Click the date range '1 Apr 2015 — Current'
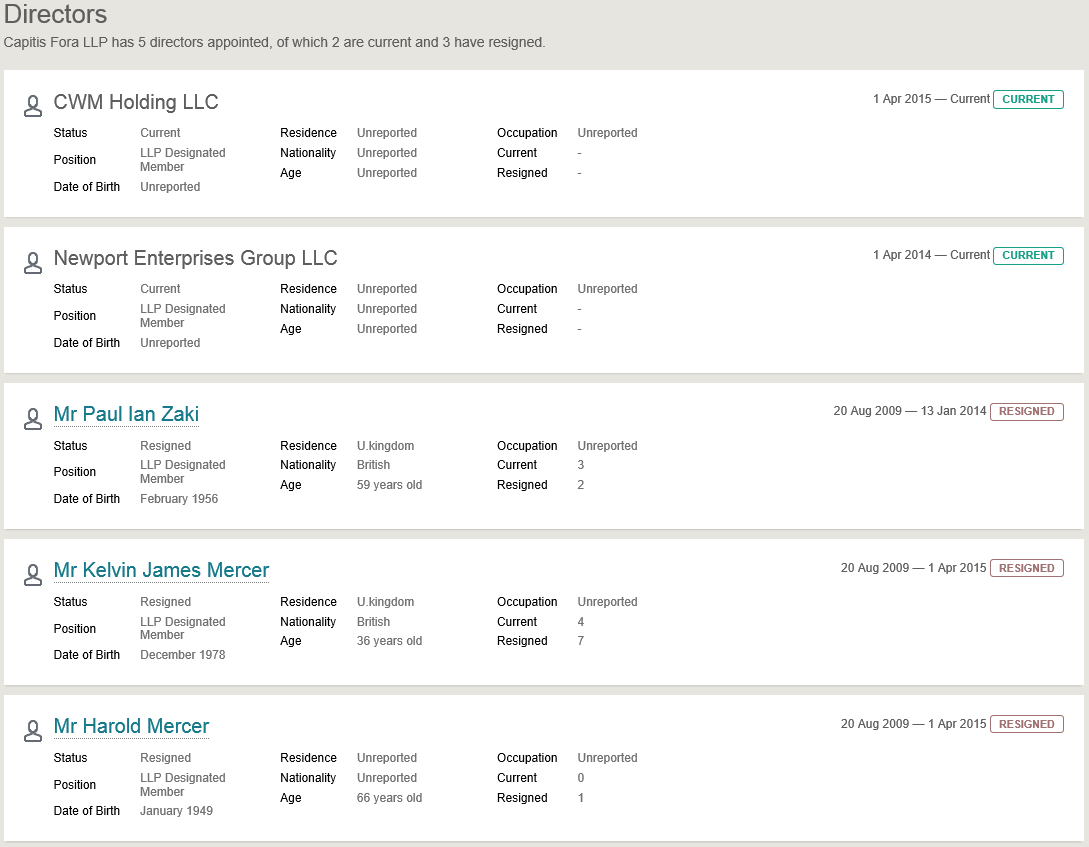The height and width of the screenshot is (847, 1089). click(931, 99)
